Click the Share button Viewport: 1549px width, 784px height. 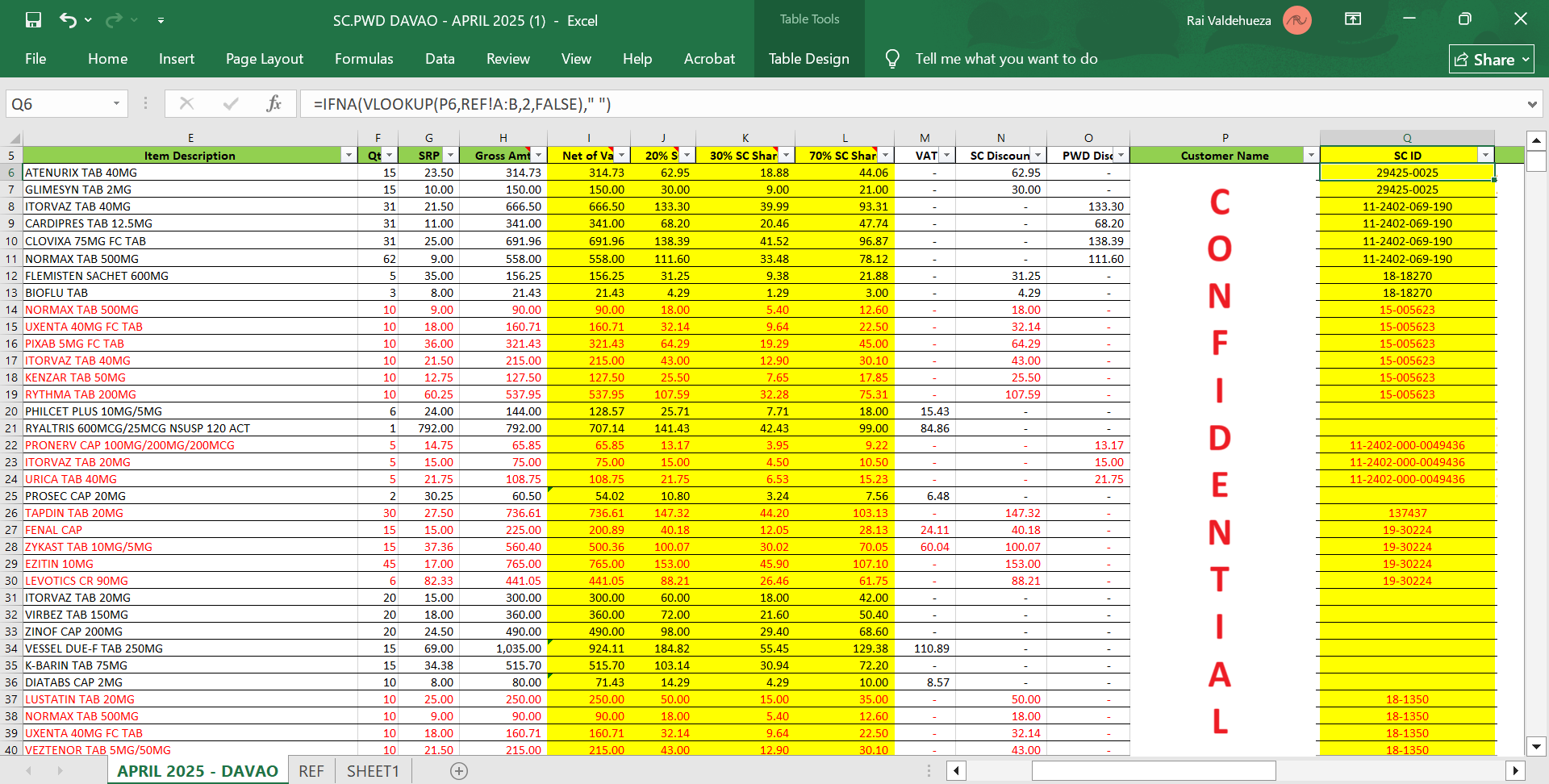point(1491,59)
